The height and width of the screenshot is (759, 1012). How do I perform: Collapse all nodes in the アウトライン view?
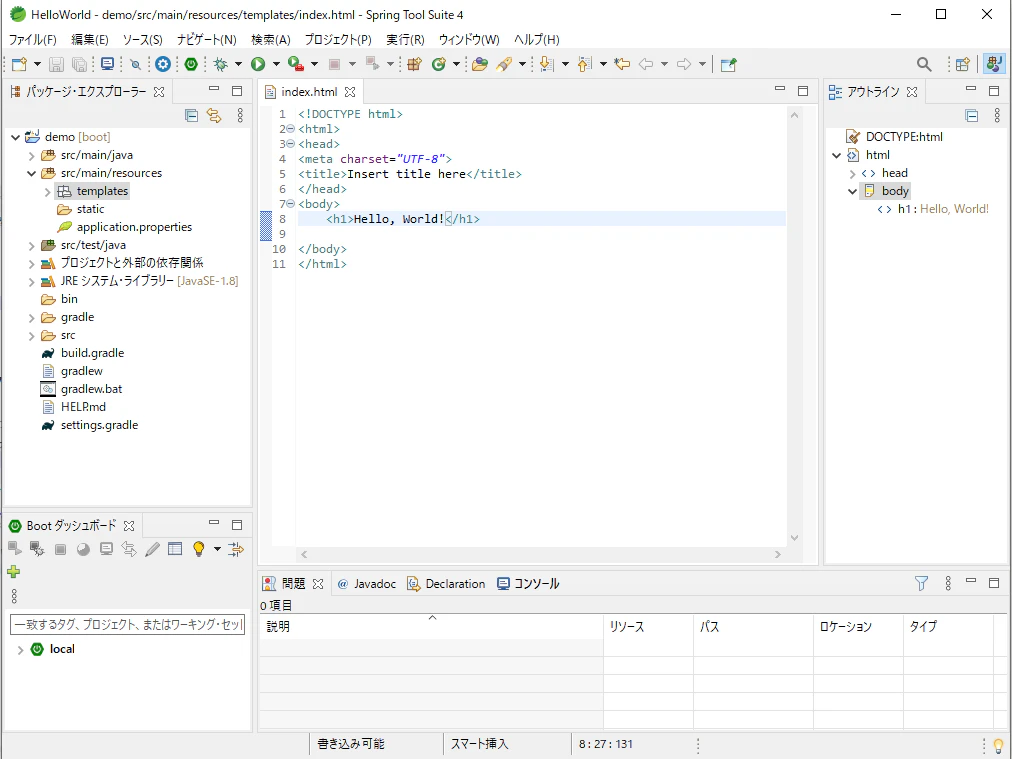click(971, 116)
